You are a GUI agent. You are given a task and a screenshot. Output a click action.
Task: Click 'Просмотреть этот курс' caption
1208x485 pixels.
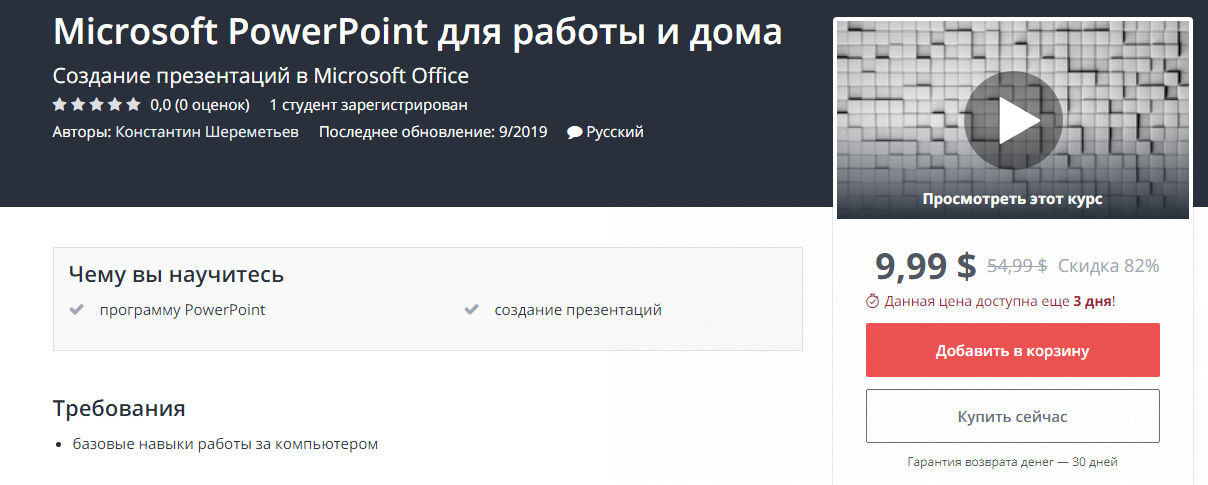1012,199
